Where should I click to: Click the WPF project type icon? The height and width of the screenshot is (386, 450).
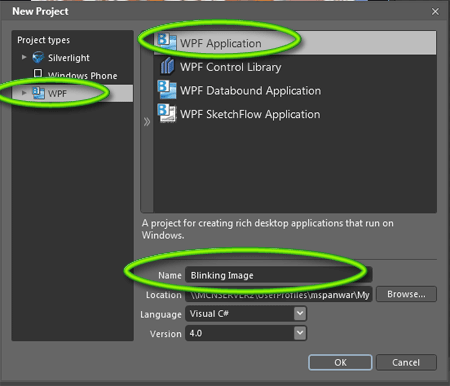pos(38,93)
